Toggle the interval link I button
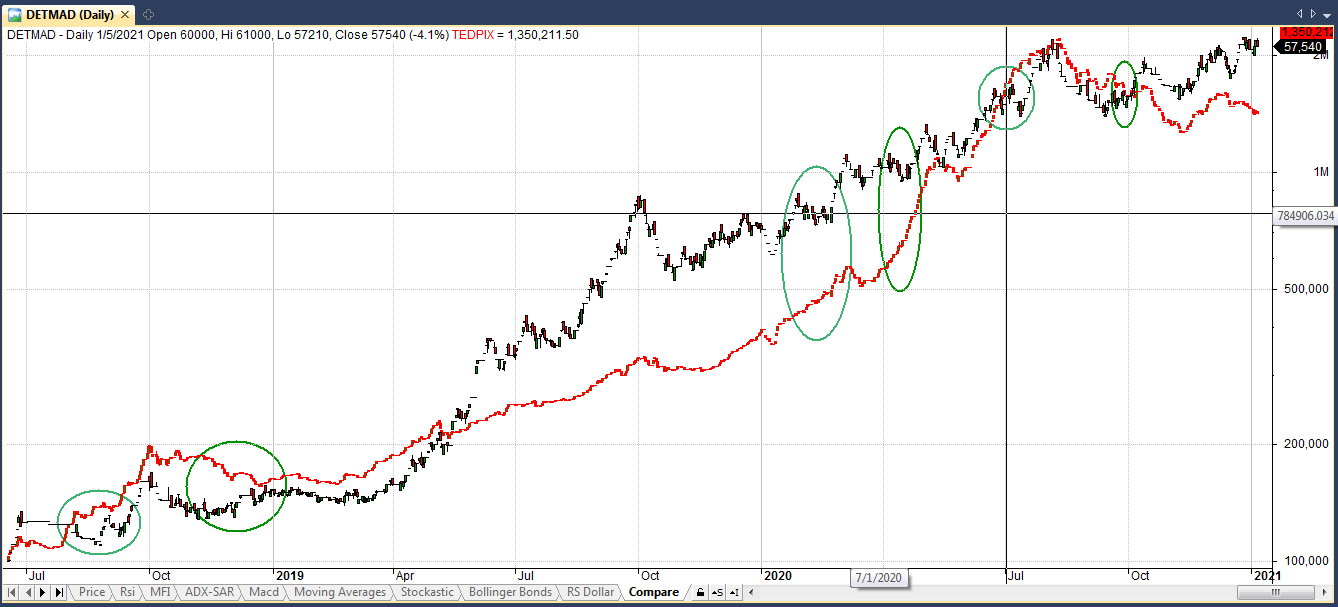This screenshot has width=1338, height=607. [x=735, y=593]
